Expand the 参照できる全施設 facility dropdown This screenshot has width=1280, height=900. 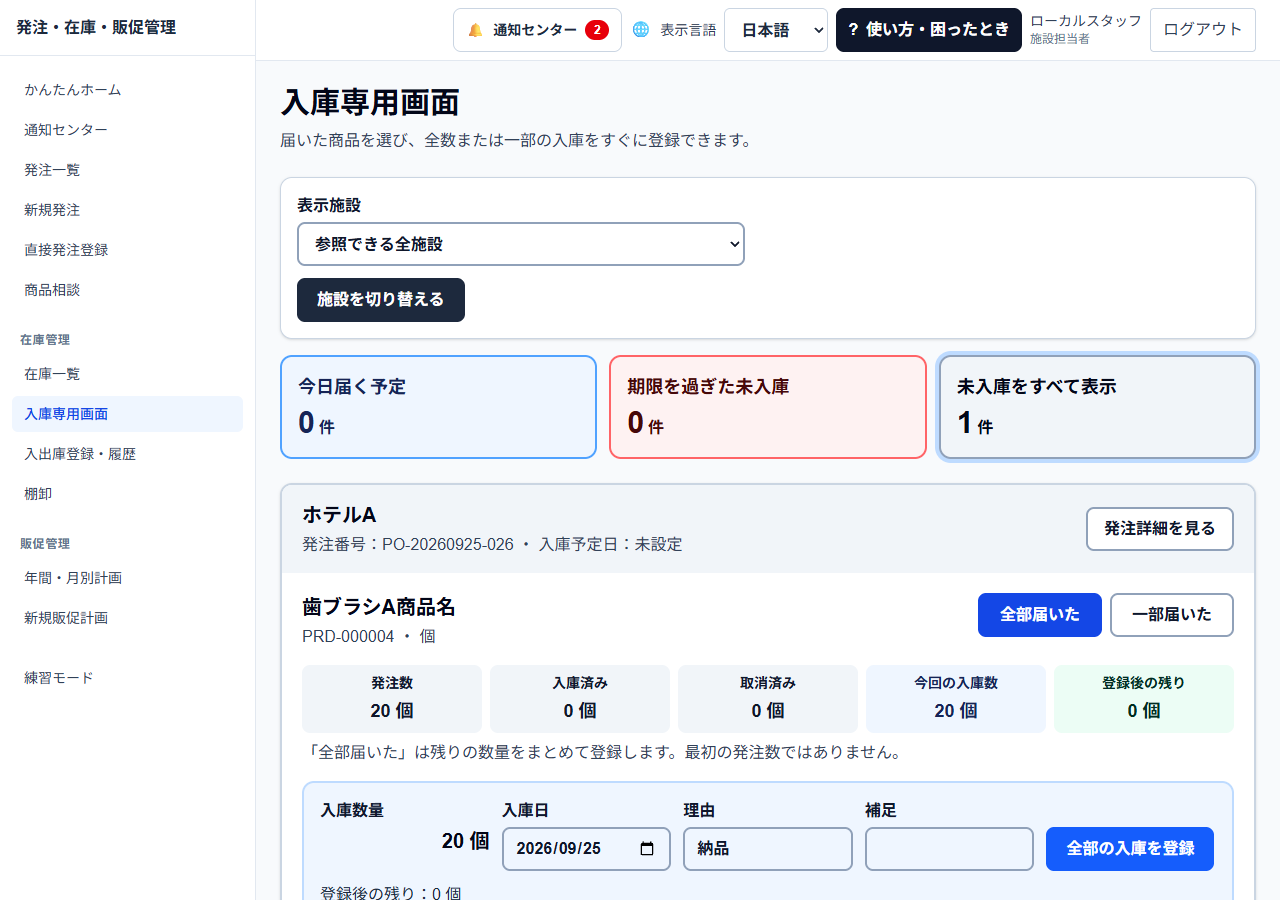coord(521,244)
